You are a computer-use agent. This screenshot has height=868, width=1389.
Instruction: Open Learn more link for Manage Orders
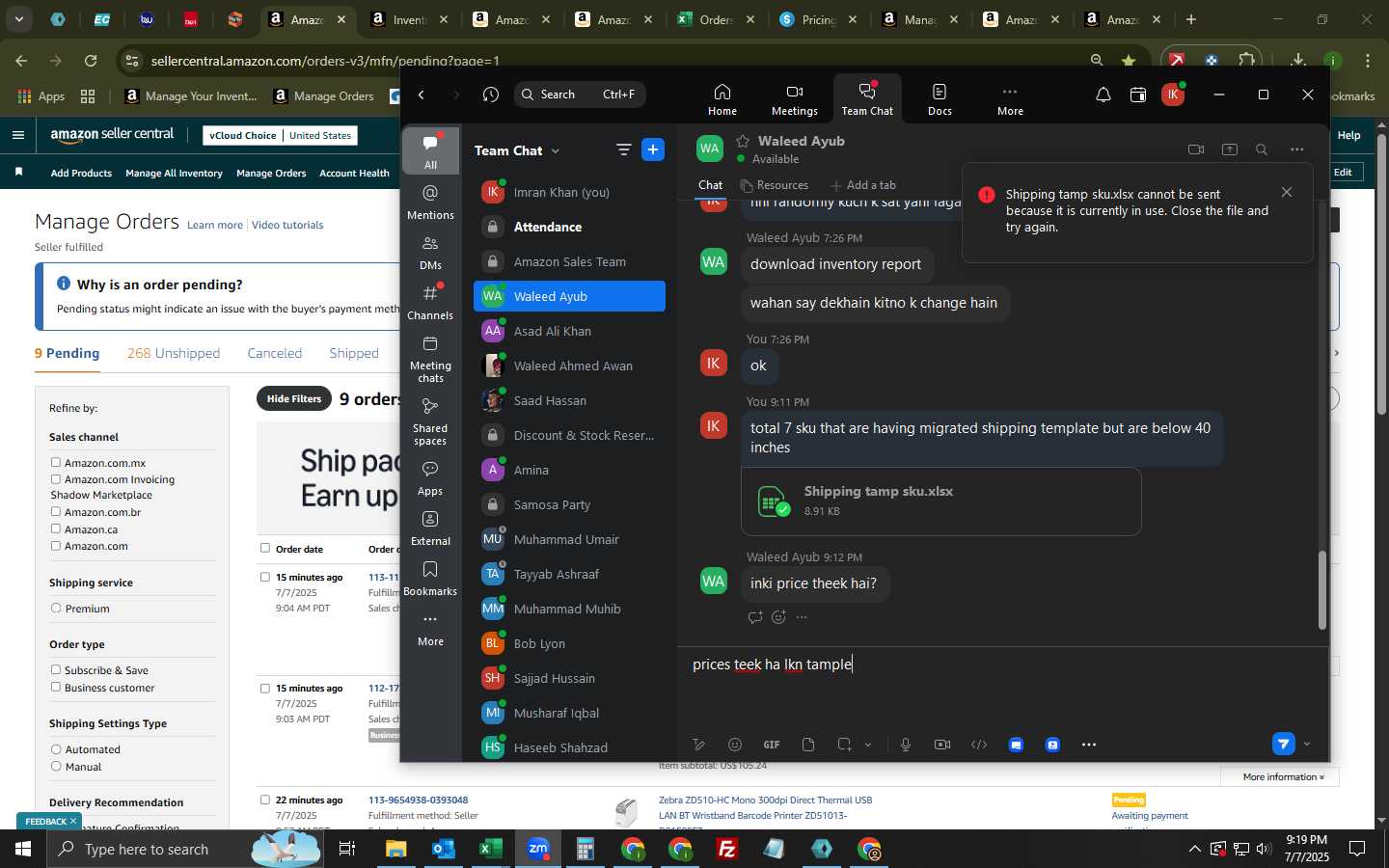click(x=215, y=225)
